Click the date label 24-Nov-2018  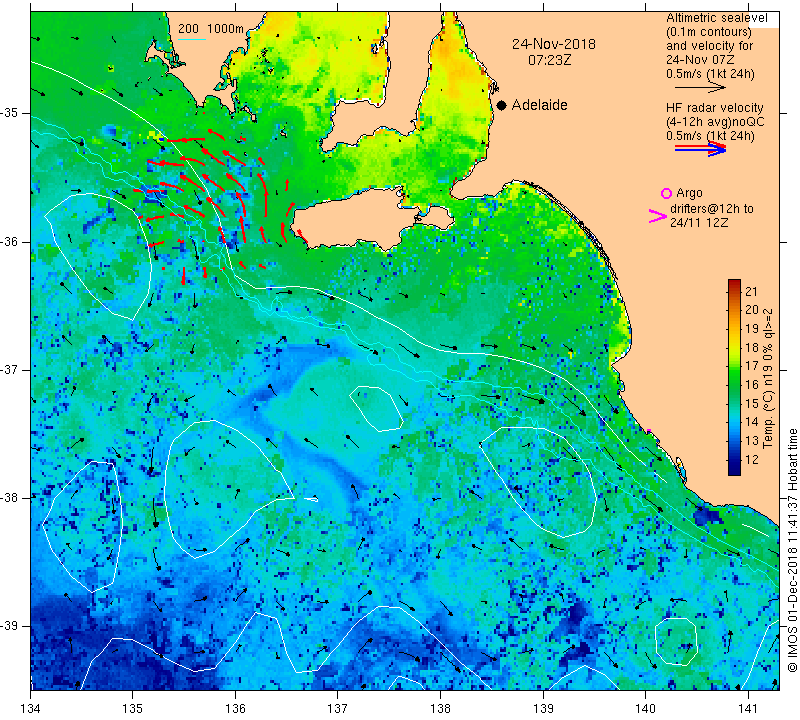[554, 44]
